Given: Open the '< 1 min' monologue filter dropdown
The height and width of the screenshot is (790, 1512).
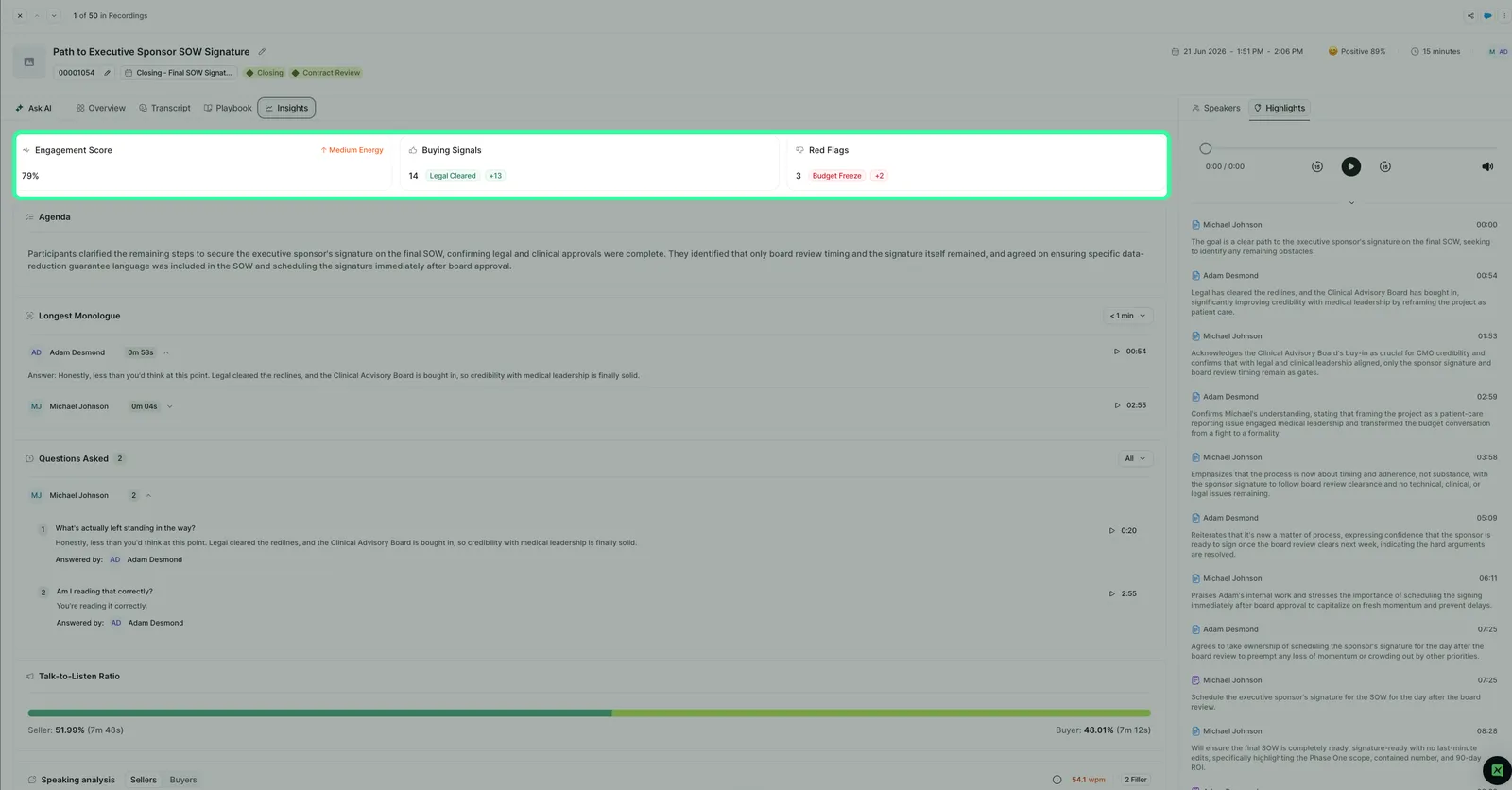Looking at the screenshot, I should tap(1128, 317).
